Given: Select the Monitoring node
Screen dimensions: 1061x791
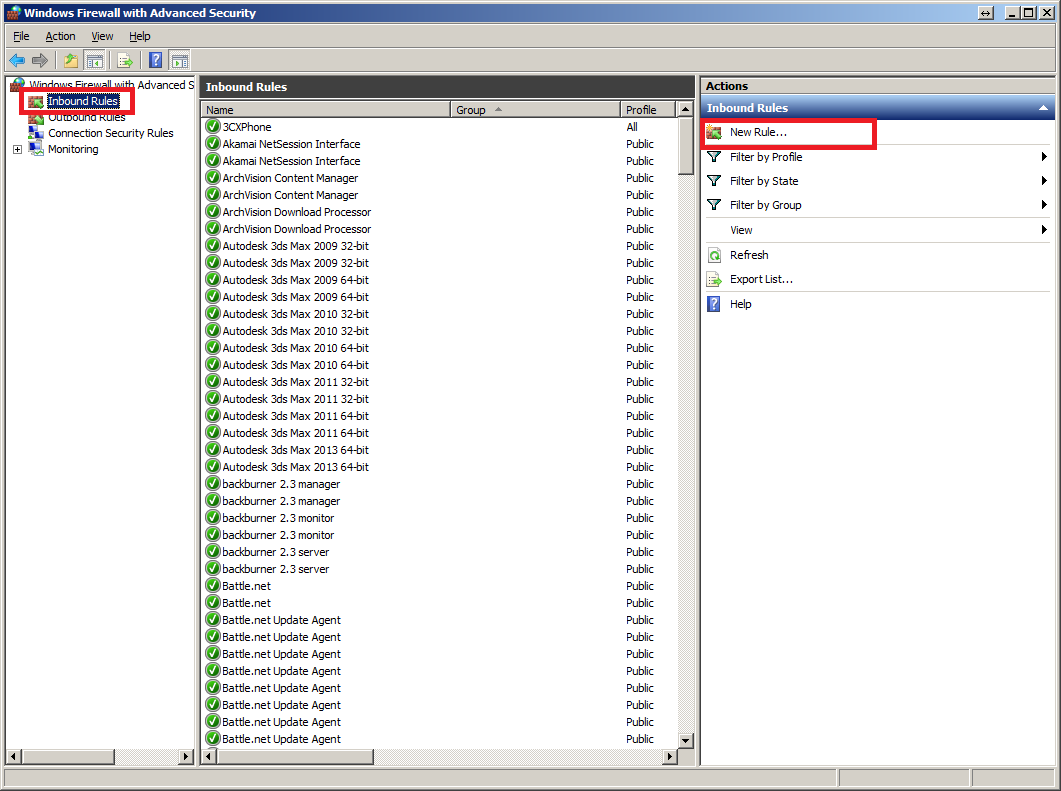Looking at the screenshot, I should point(73,150).
